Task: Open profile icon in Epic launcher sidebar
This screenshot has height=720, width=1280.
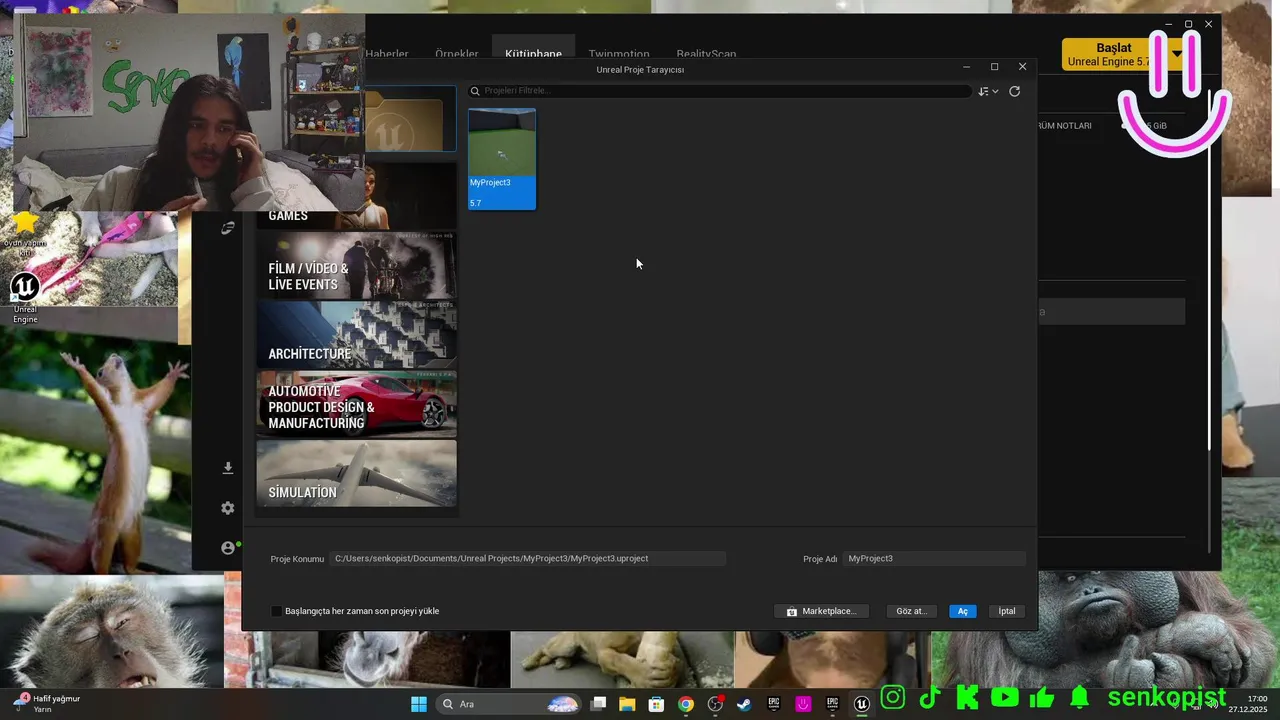Action: [228, 548]
